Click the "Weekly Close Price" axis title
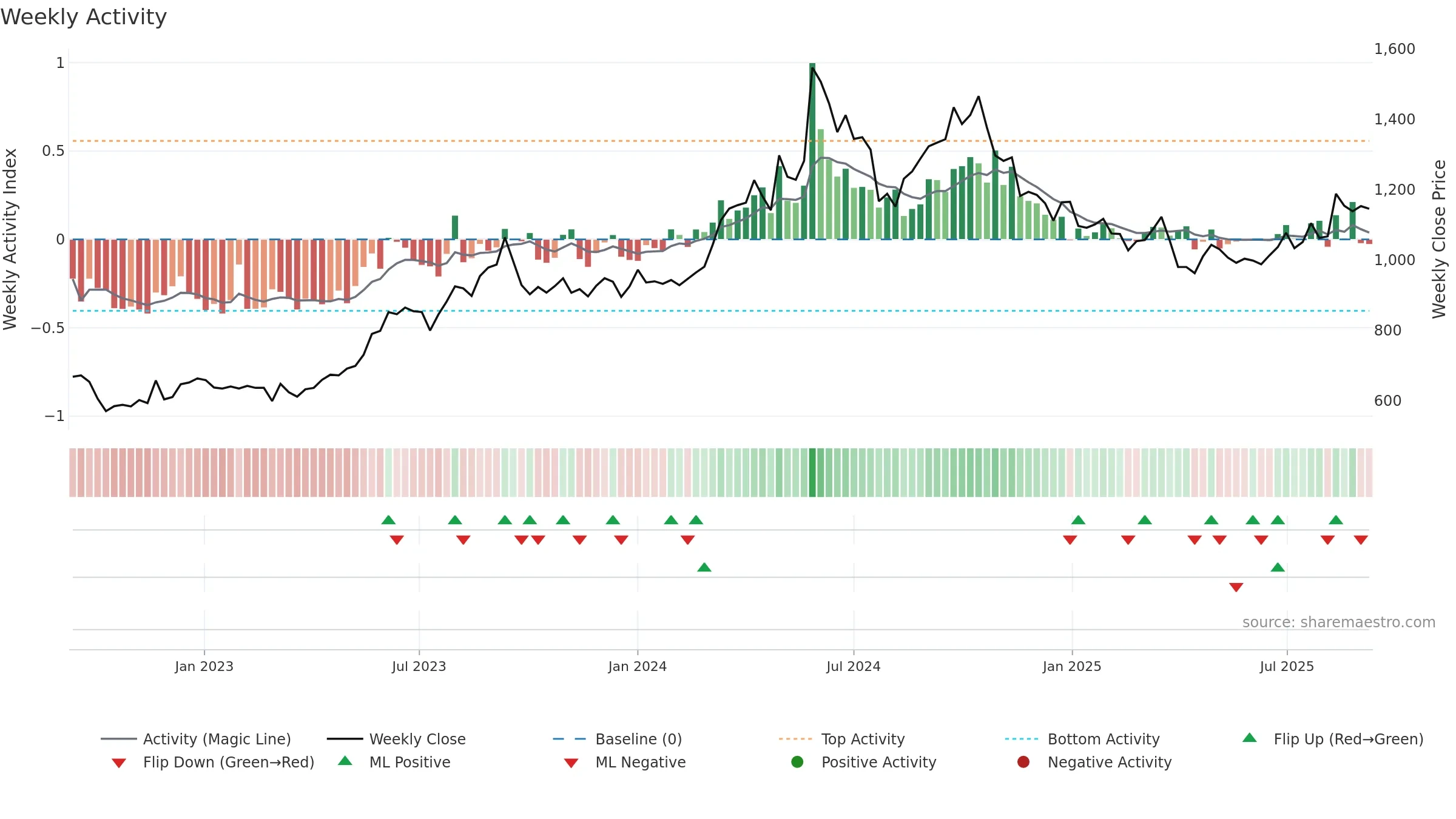 [x=1440, y=239]
